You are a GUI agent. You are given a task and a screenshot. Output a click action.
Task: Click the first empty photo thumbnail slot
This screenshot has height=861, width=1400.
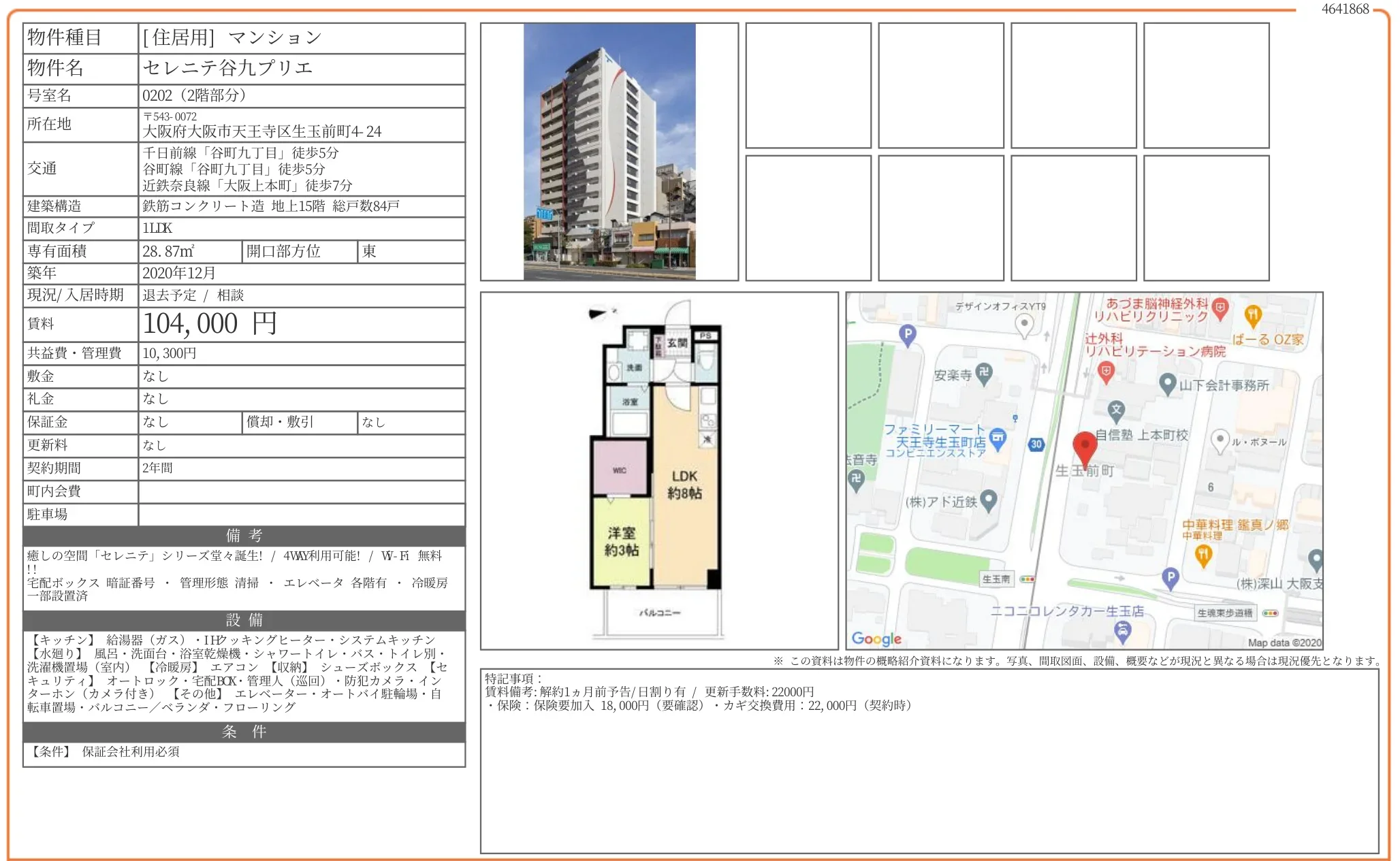808,85
